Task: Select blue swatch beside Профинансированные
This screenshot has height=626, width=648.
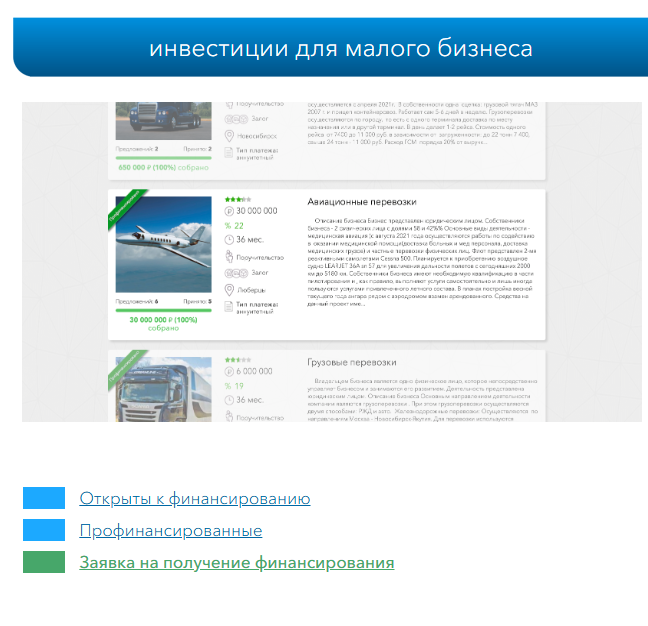Action: click(44, 530)
